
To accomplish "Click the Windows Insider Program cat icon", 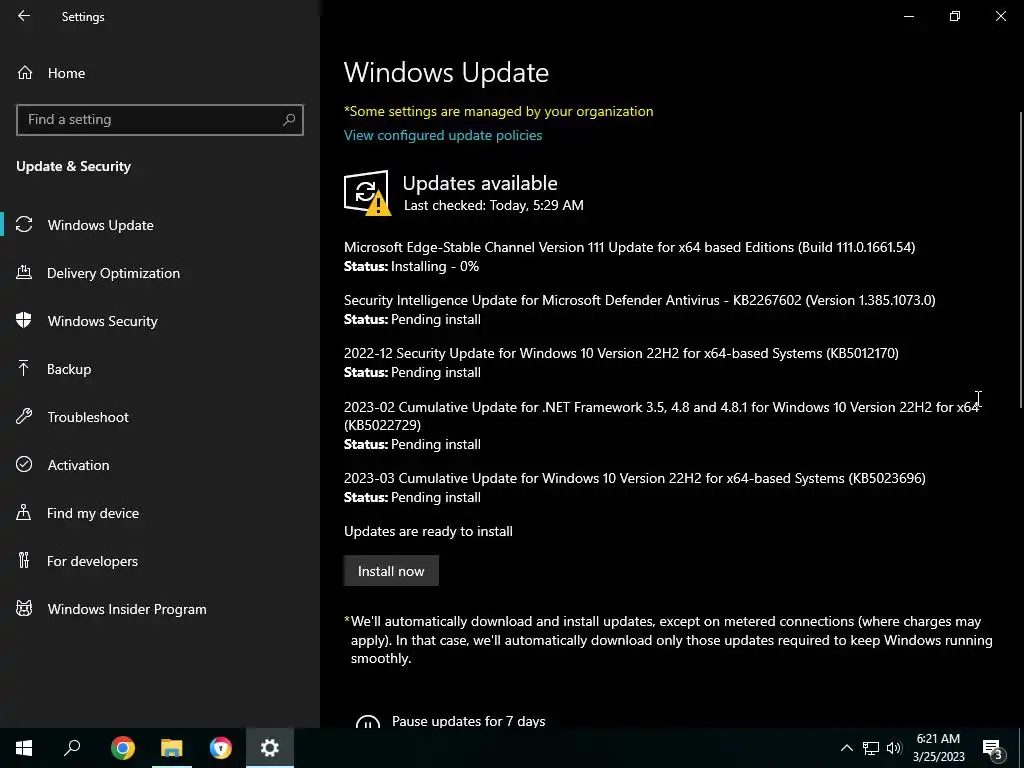I will coord(24,609).
